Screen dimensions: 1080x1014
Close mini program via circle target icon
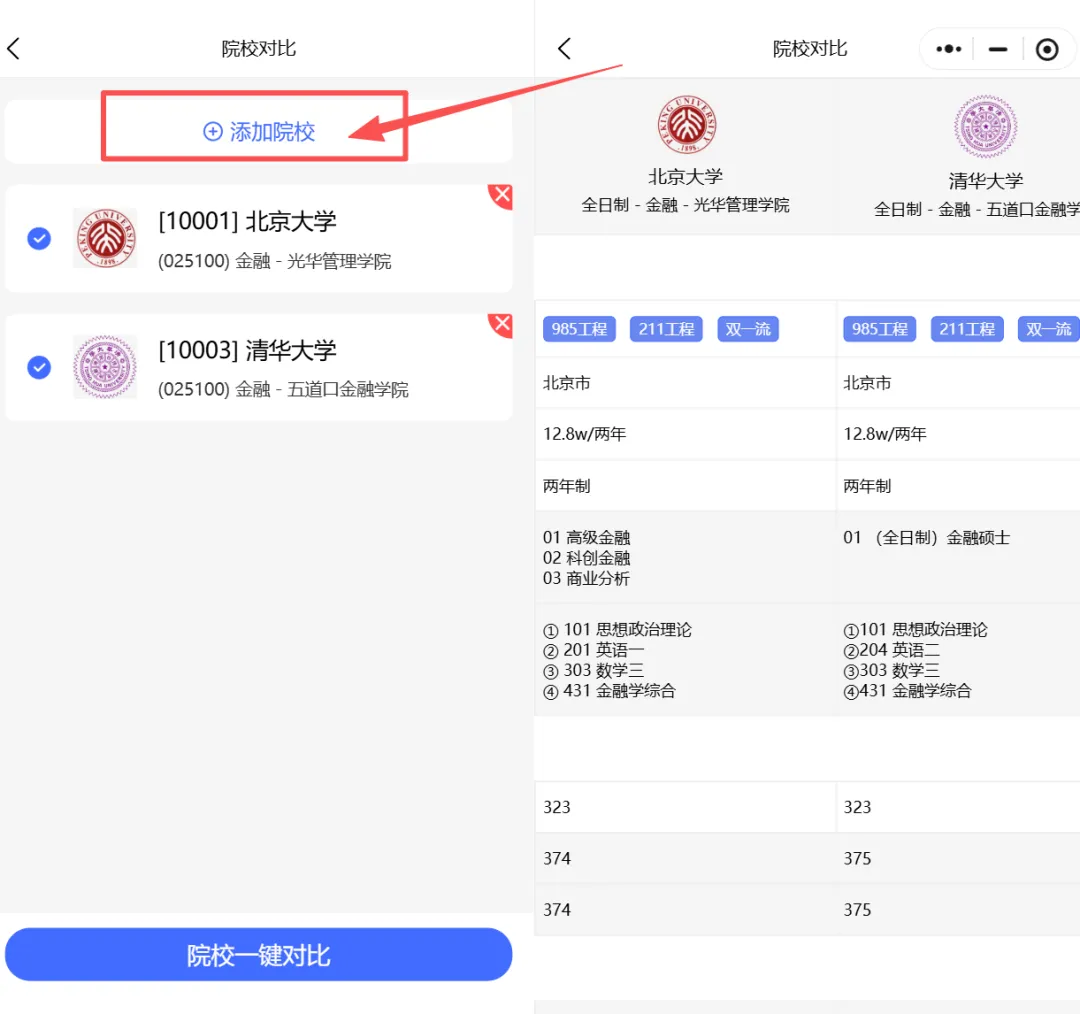[x=1047, y=49]
